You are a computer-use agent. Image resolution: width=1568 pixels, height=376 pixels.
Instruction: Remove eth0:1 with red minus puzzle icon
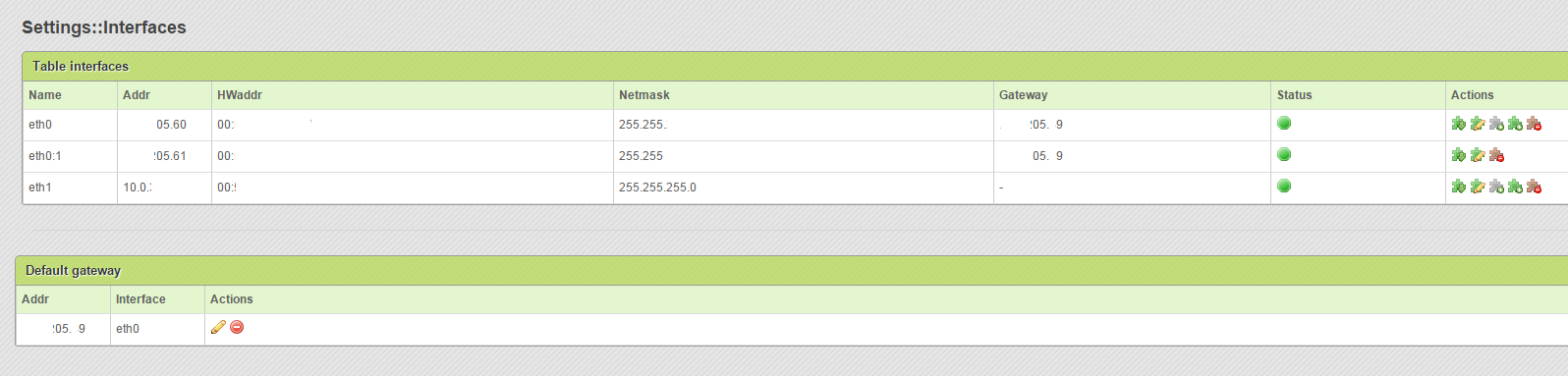(x=1496, y=155)
